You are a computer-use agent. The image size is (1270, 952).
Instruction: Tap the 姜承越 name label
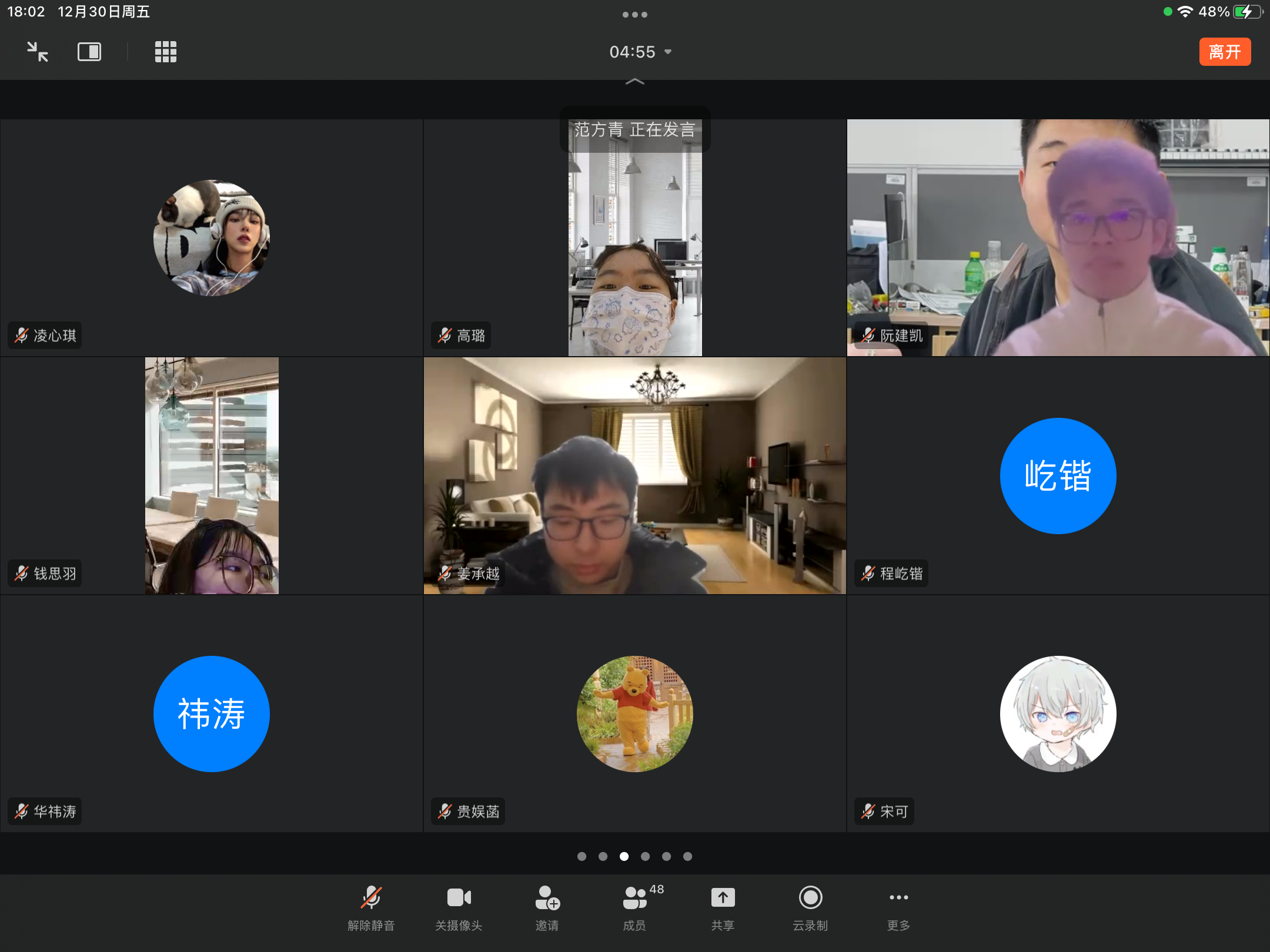(468, 574)
